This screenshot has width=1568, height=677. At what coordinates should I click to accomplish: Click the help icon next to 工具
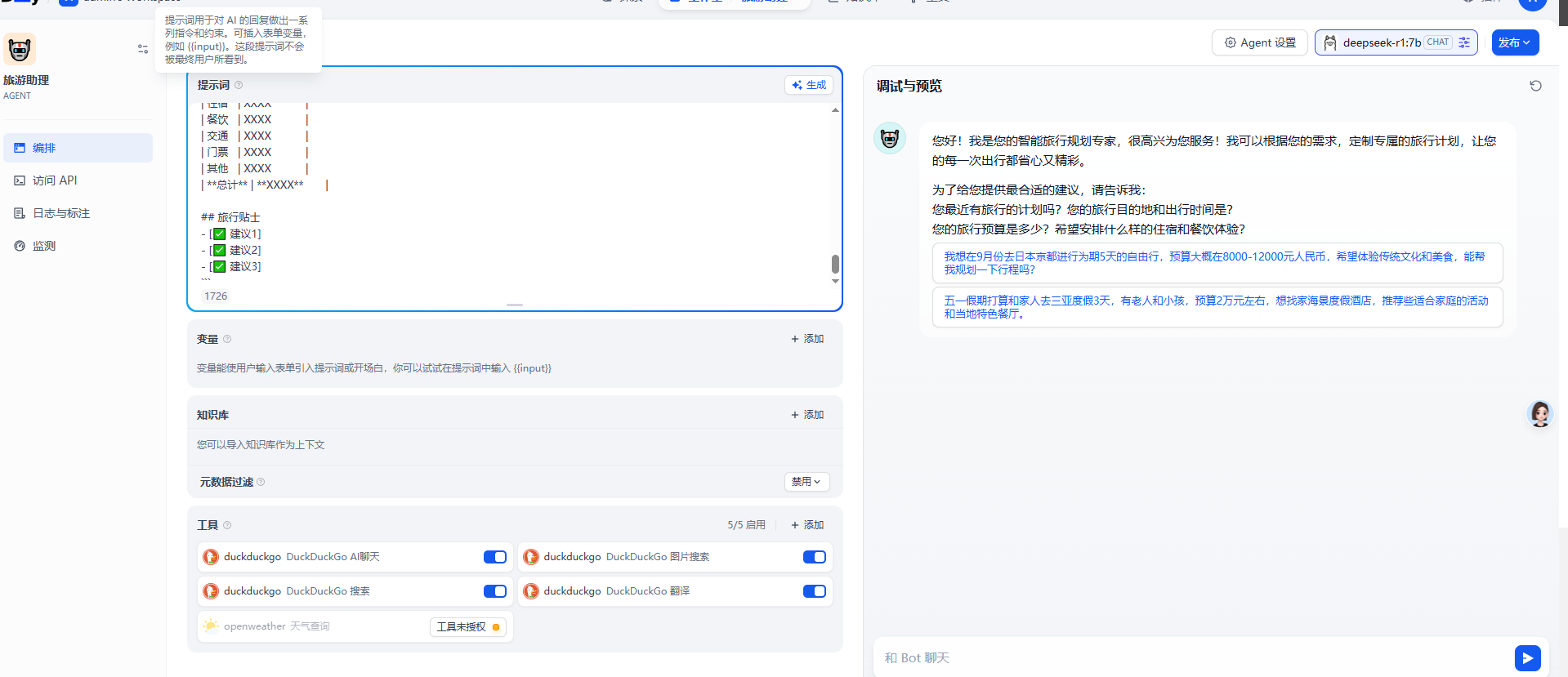[227, 525]
